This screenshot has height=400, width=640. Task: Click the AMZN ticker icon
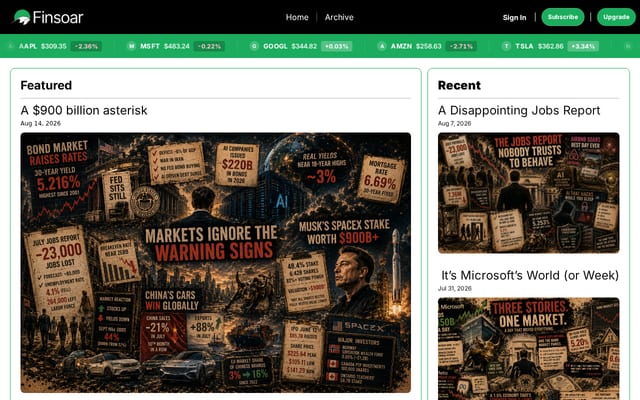382,46
